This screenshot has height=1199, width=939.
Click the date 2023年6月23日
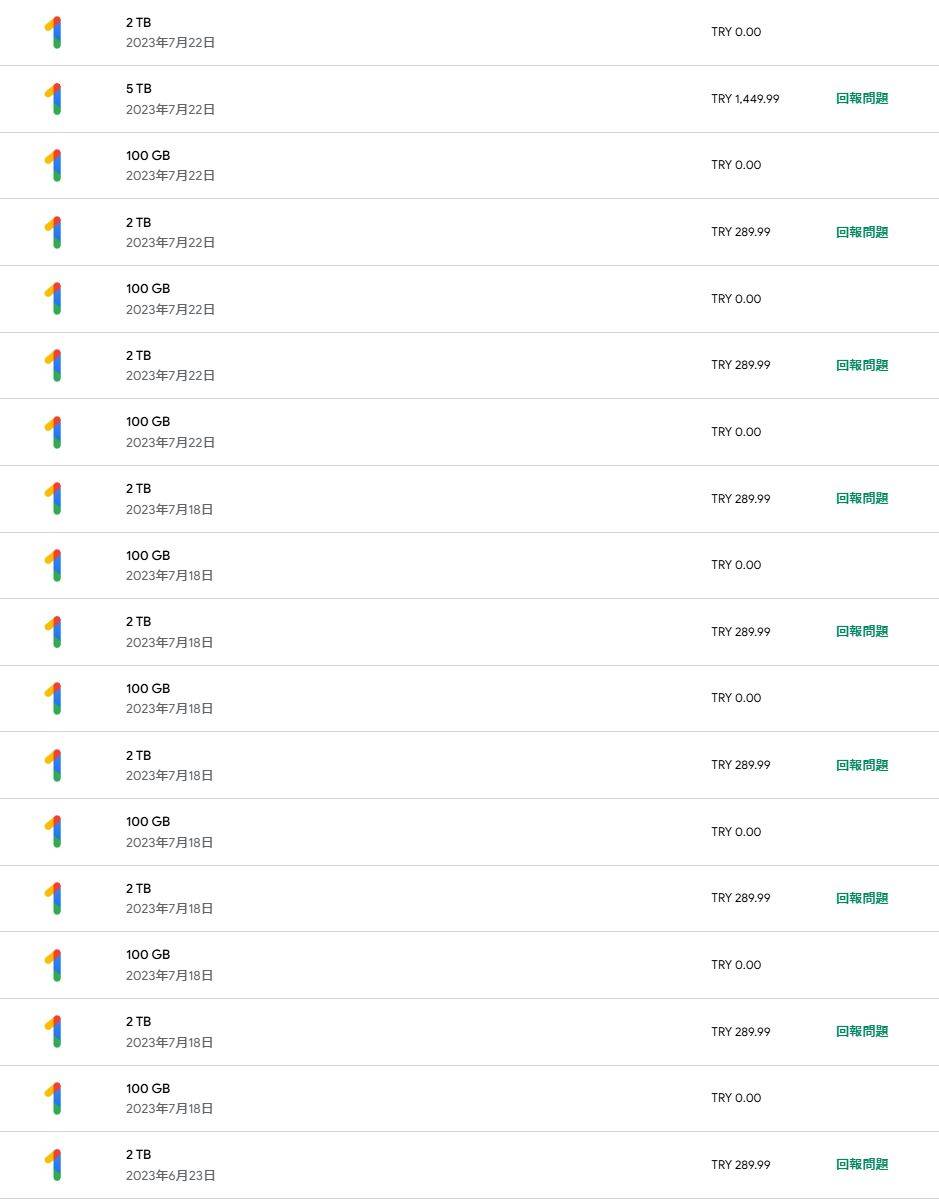coord(170,1175)
